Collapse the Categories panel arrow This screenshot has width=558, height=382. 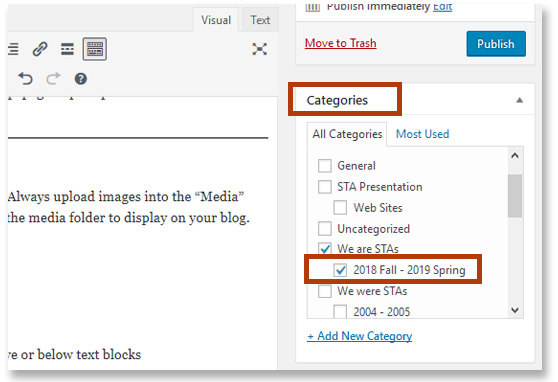point(520,100)
